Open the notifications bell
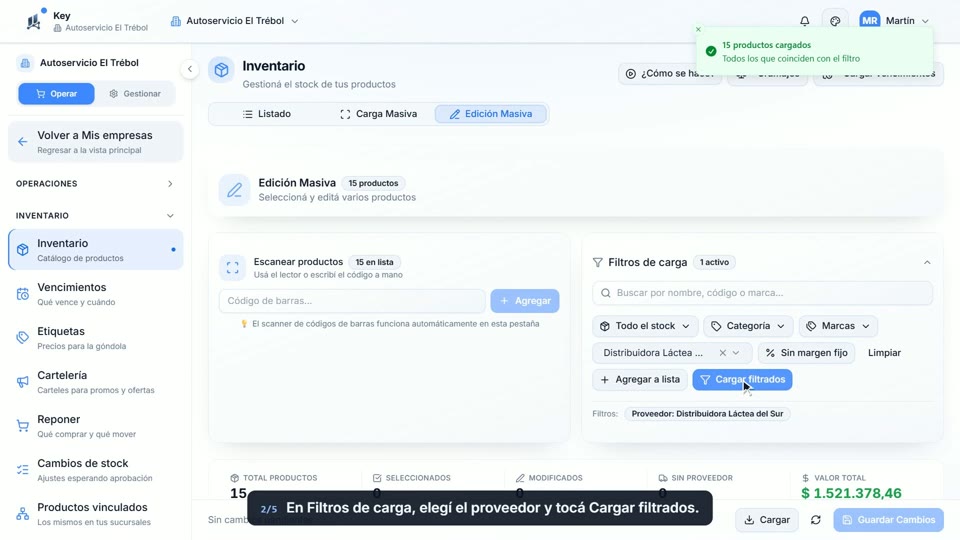 tap(804, 21)
